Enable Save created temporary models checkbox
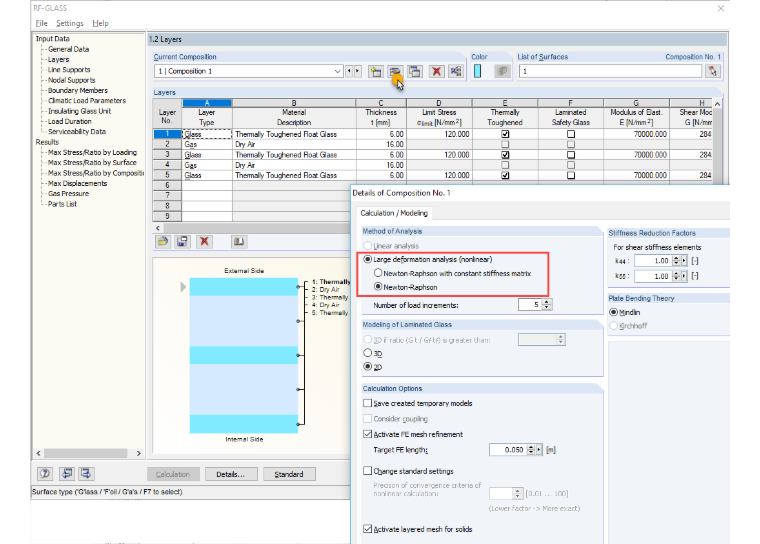This screenshot has width=760, height=544. pyautogui.click(x=367, y=403)
